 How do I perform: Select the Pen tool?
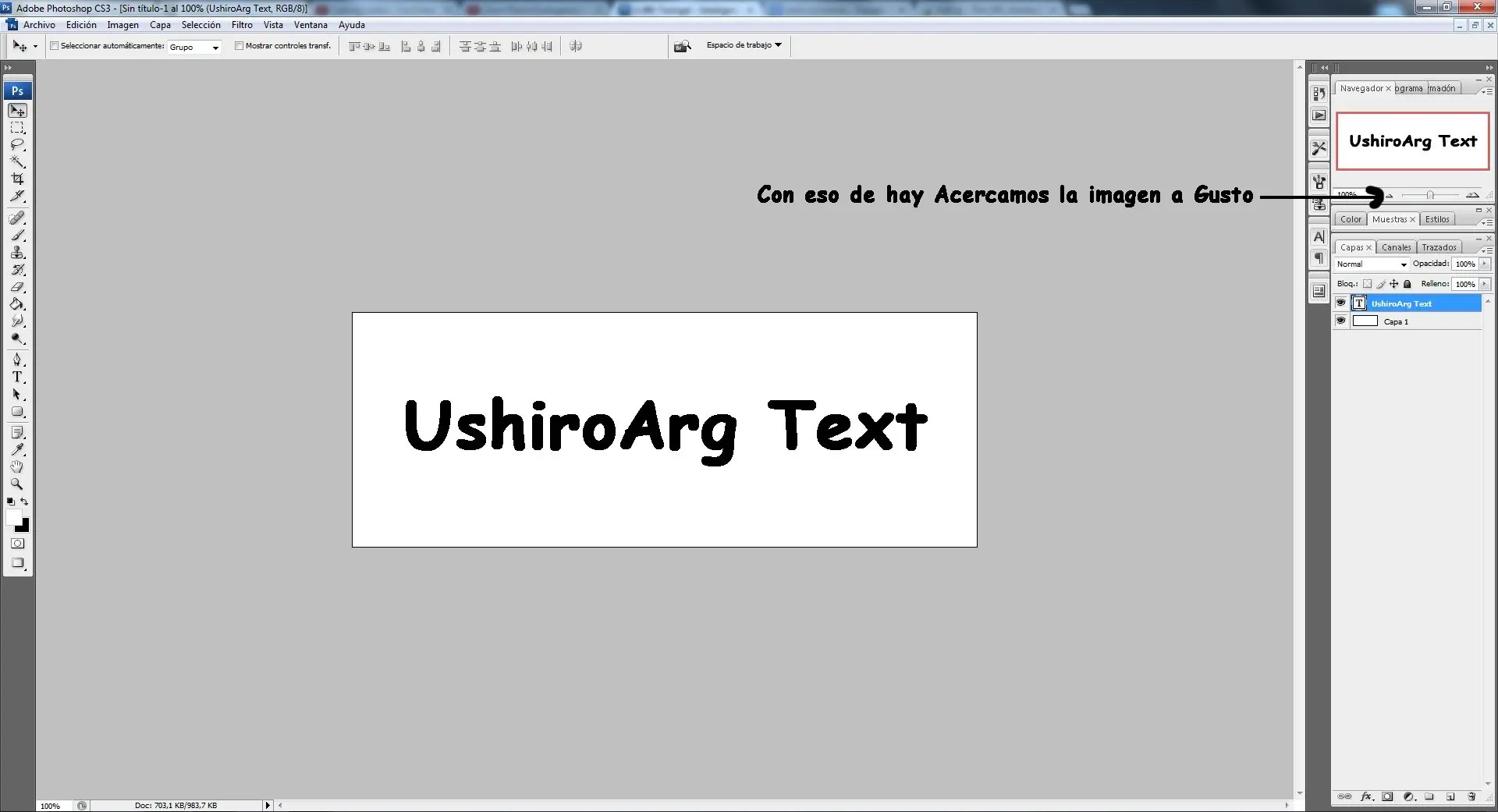tap(17, 360)
